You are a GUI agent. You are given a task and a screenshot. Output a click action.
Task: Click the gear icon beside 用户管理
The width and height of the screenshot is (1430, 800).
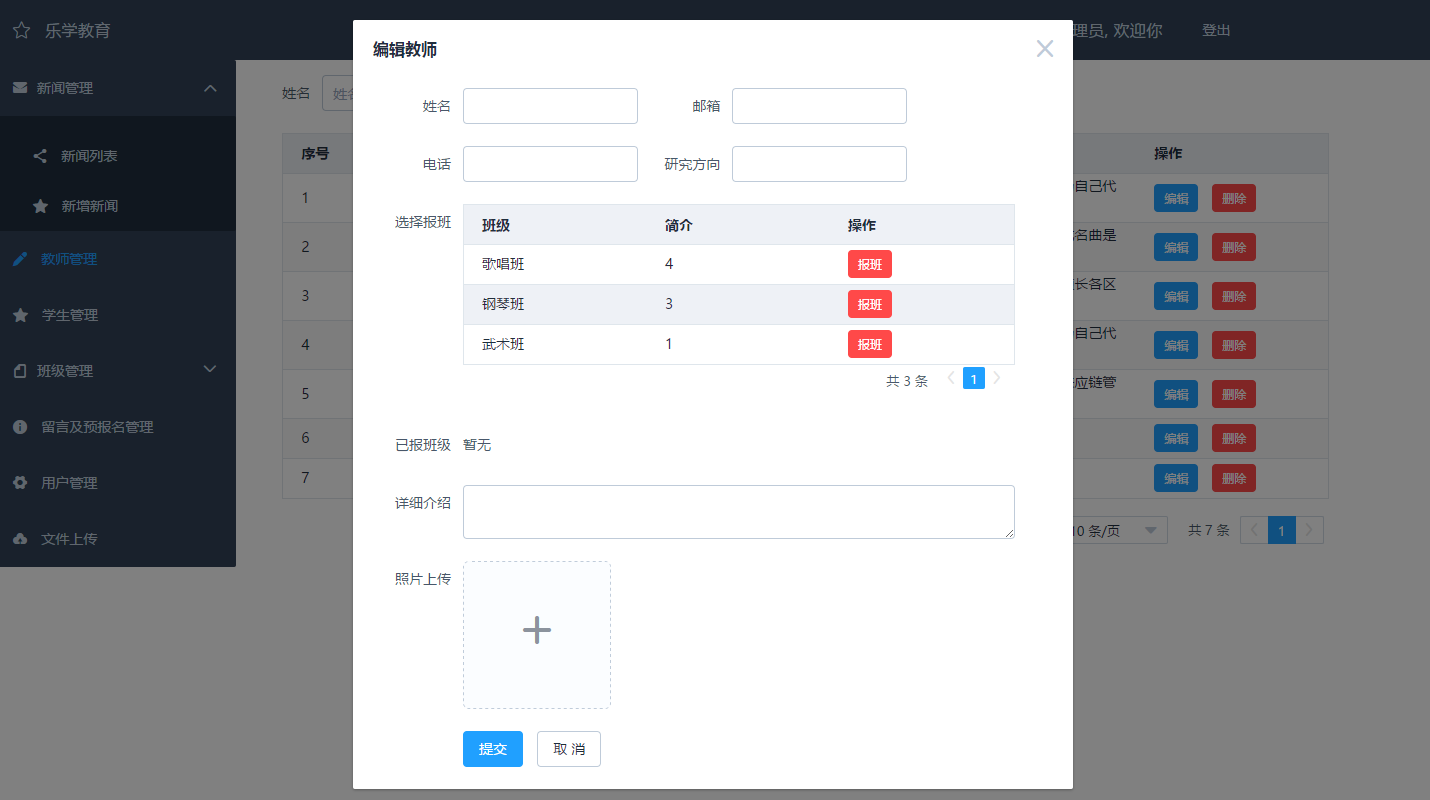pyautogui.click(x=20, y=483)
